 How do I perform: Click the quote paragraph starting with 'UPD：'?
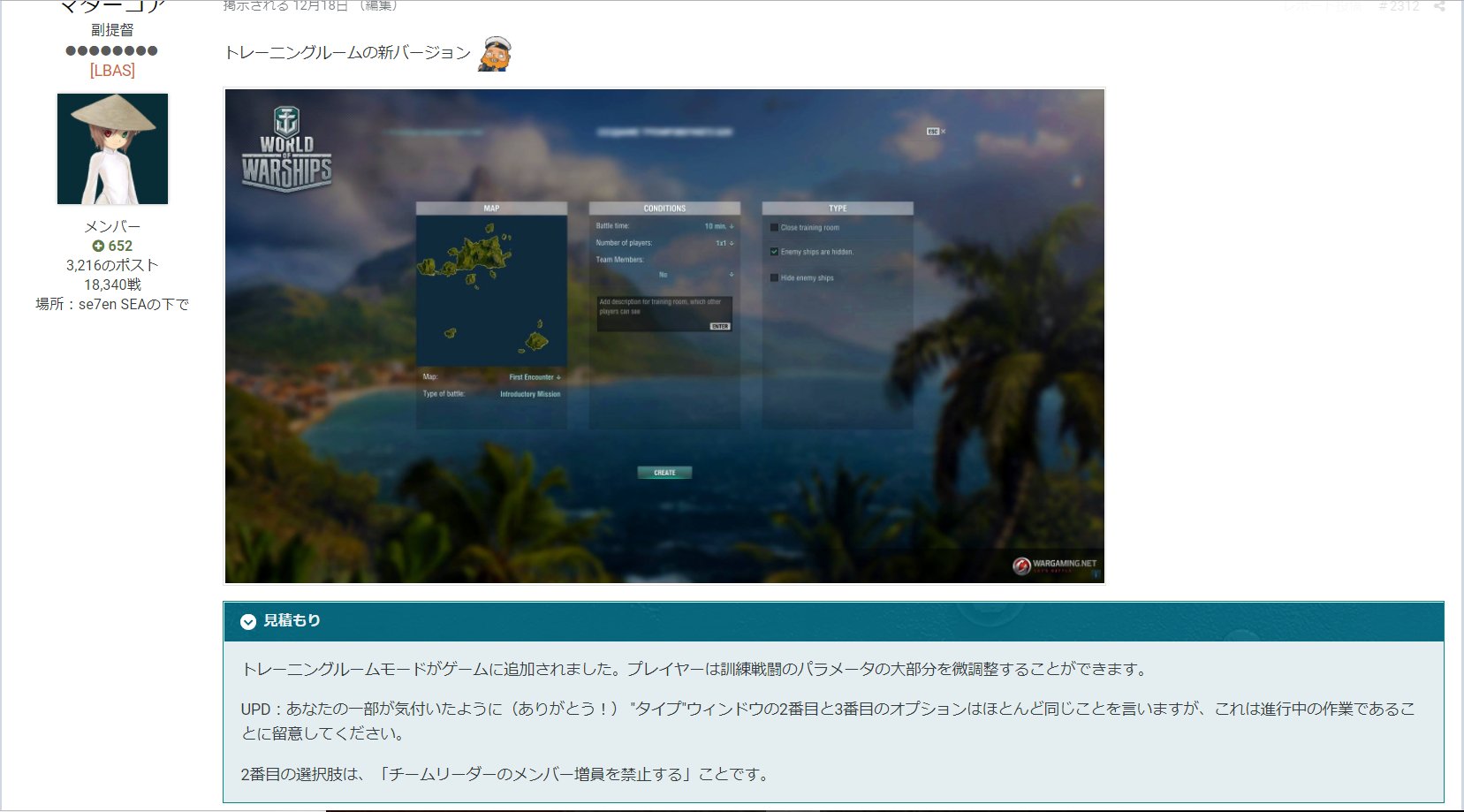(828, 721)
